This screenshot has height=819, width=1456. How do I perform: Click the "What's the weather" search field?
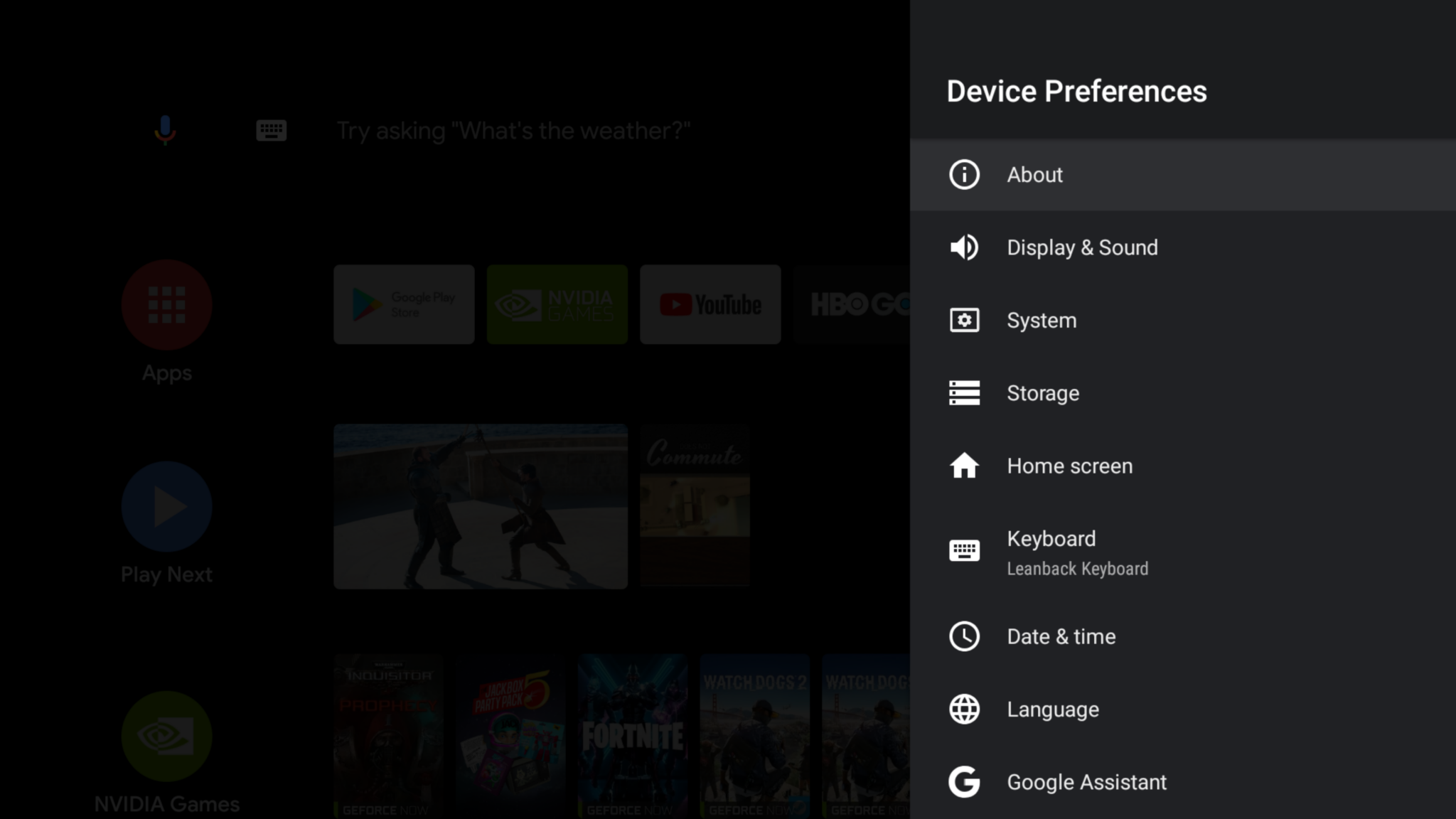pos(513,131)
